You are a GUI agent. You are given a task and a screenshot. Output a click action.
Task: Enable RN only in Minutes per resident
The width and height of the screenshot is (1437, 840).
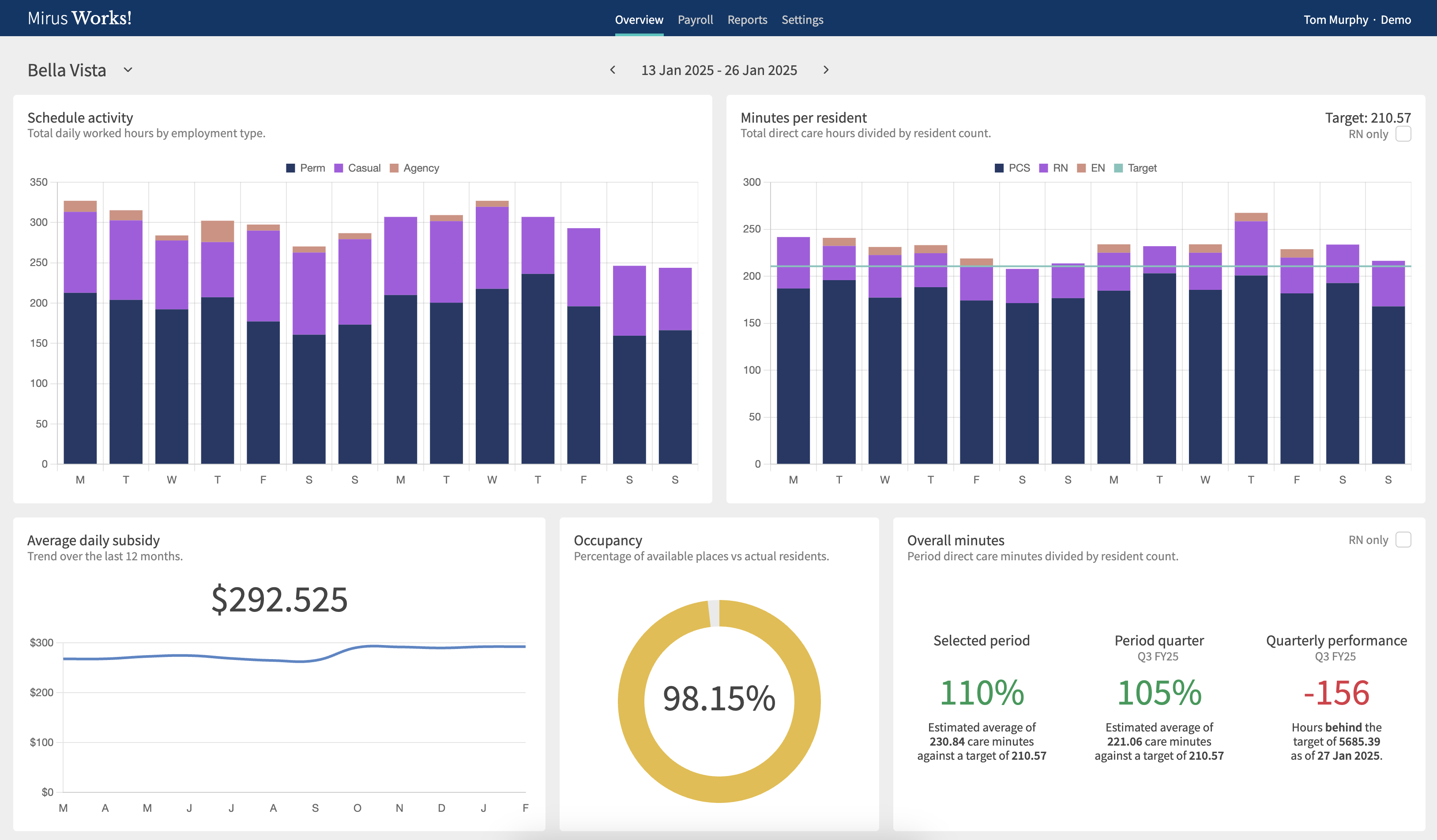pyautogui.click(x=1403, y=134)
